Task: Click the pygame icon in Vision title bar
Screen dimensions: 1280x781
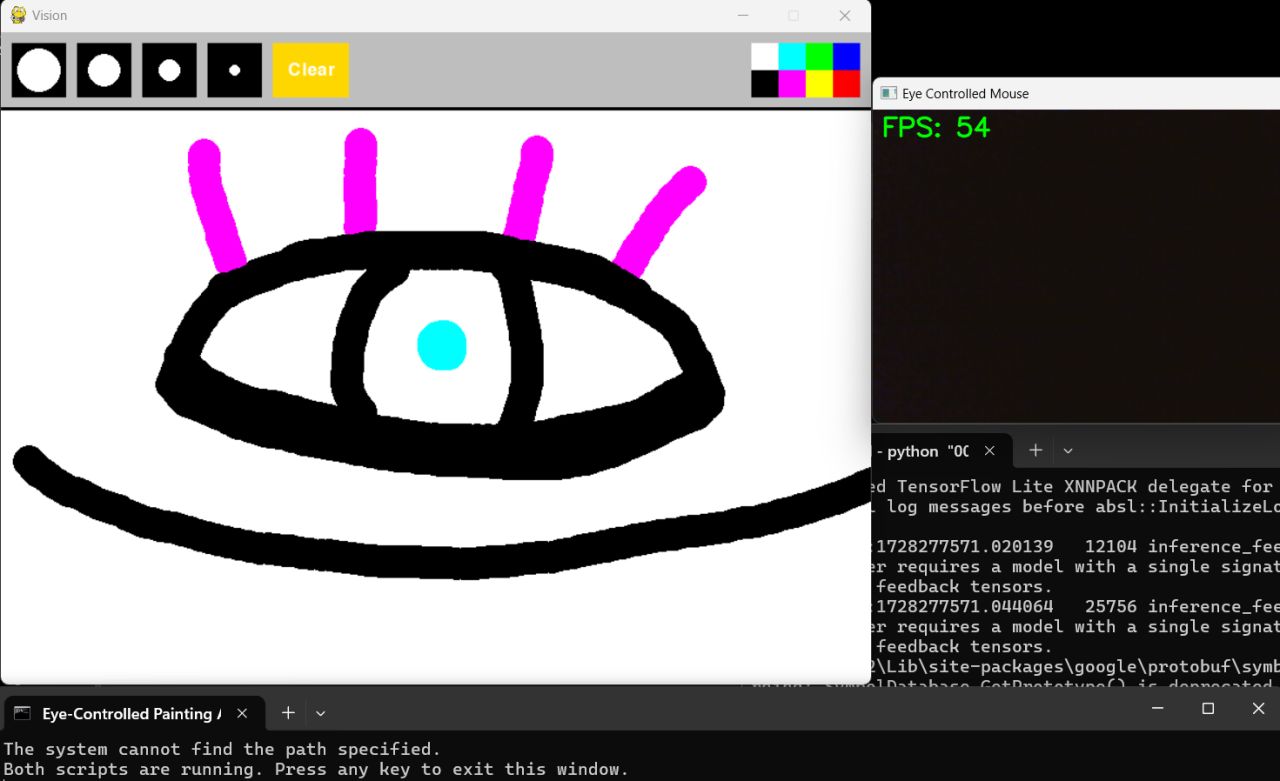Action: (18, 15)
